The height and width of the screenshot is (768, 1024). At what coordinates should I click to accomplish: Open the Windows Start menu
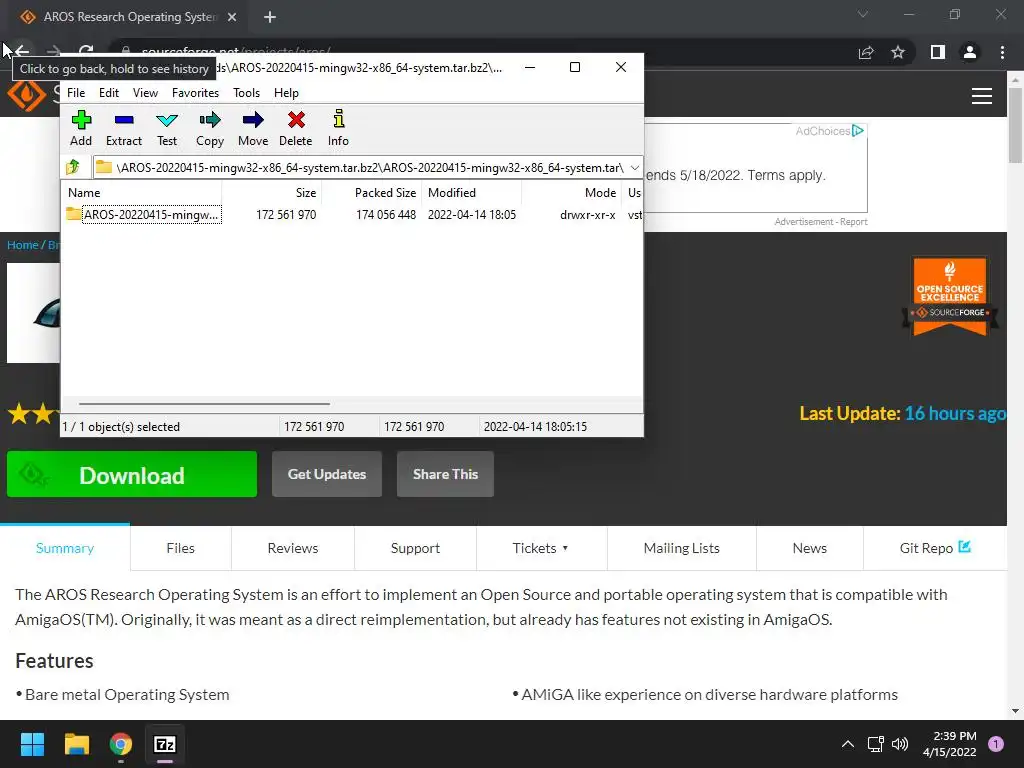pos(32,744)
